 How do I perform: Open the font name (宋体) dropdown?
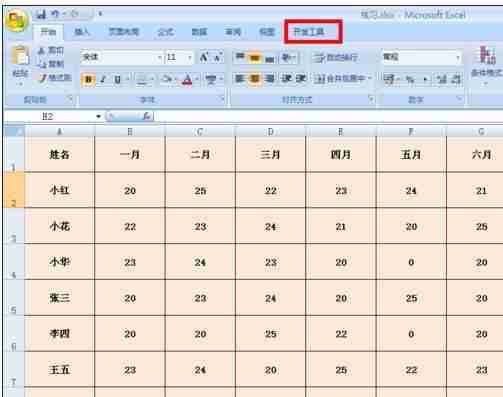click(160, 58)
